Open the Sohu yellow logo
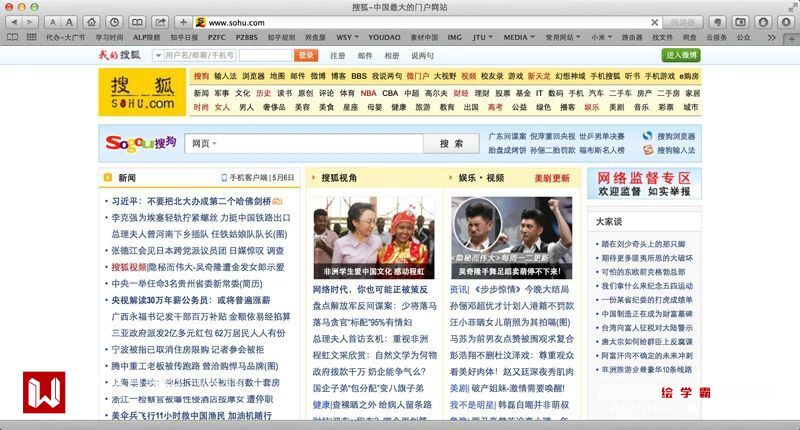 pyautogui.click(x=142, y=92)
